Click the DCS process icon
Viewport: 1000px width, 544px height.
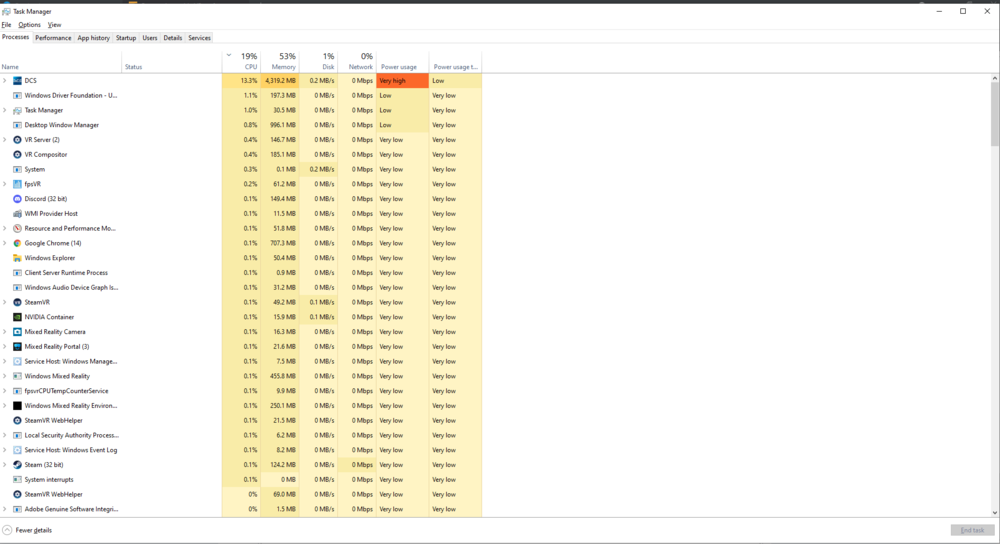[17, 81]
